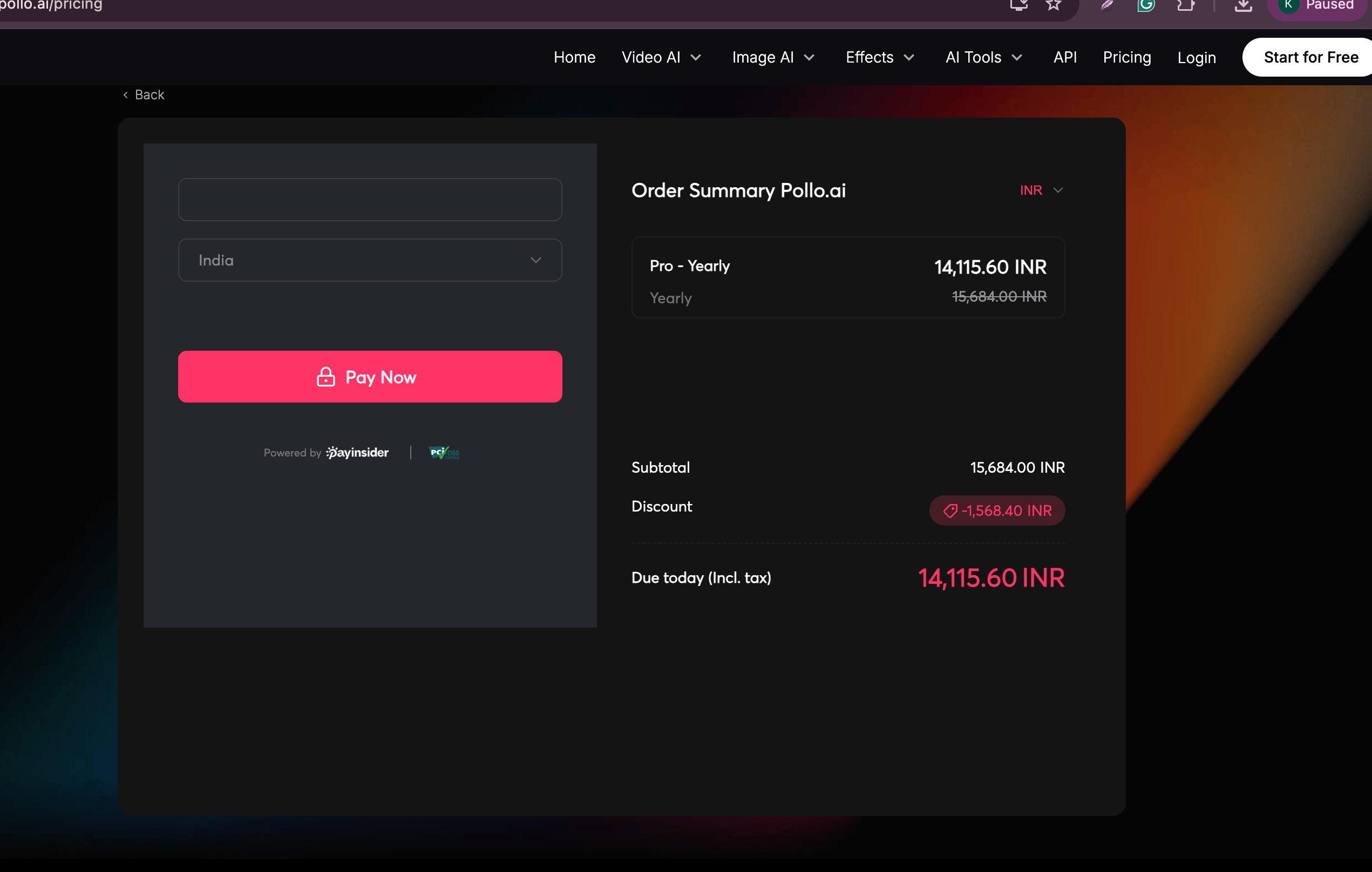The width and height of the screenshot is (1372, 872).
Task: Open the purple feather extension
Action: [x=1107, y=5]
